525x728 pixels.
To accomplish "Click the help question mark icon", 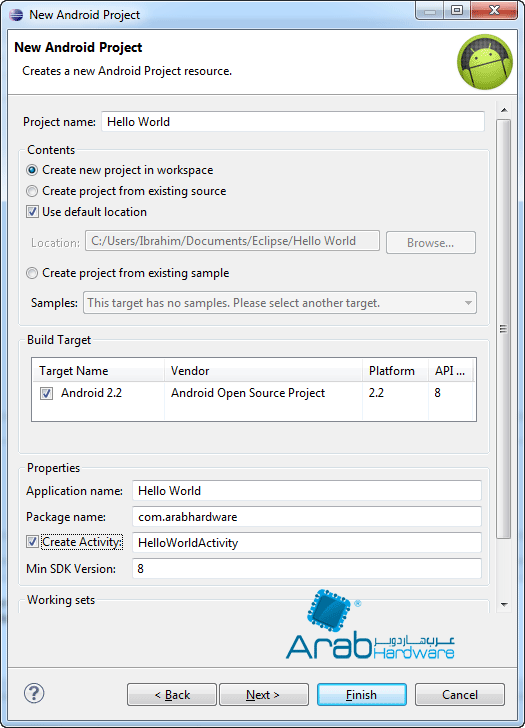I will coord(34,693).
